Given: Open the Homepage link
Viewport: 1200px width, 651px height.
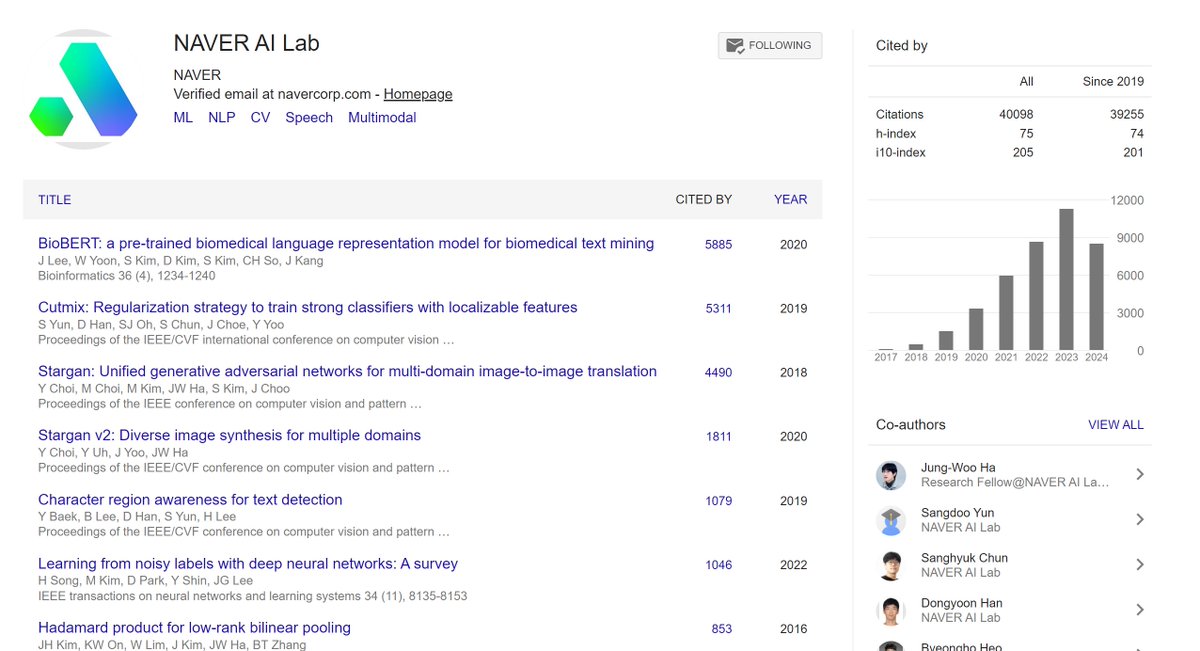Looking at the screenshot, I should pos(418,94).
